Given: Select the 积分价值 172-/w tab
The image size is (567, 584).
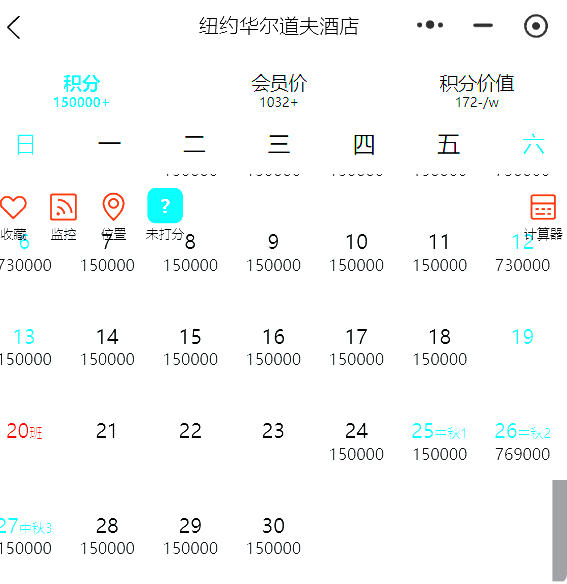Looking at the screenshot, I should pos(477,91).
